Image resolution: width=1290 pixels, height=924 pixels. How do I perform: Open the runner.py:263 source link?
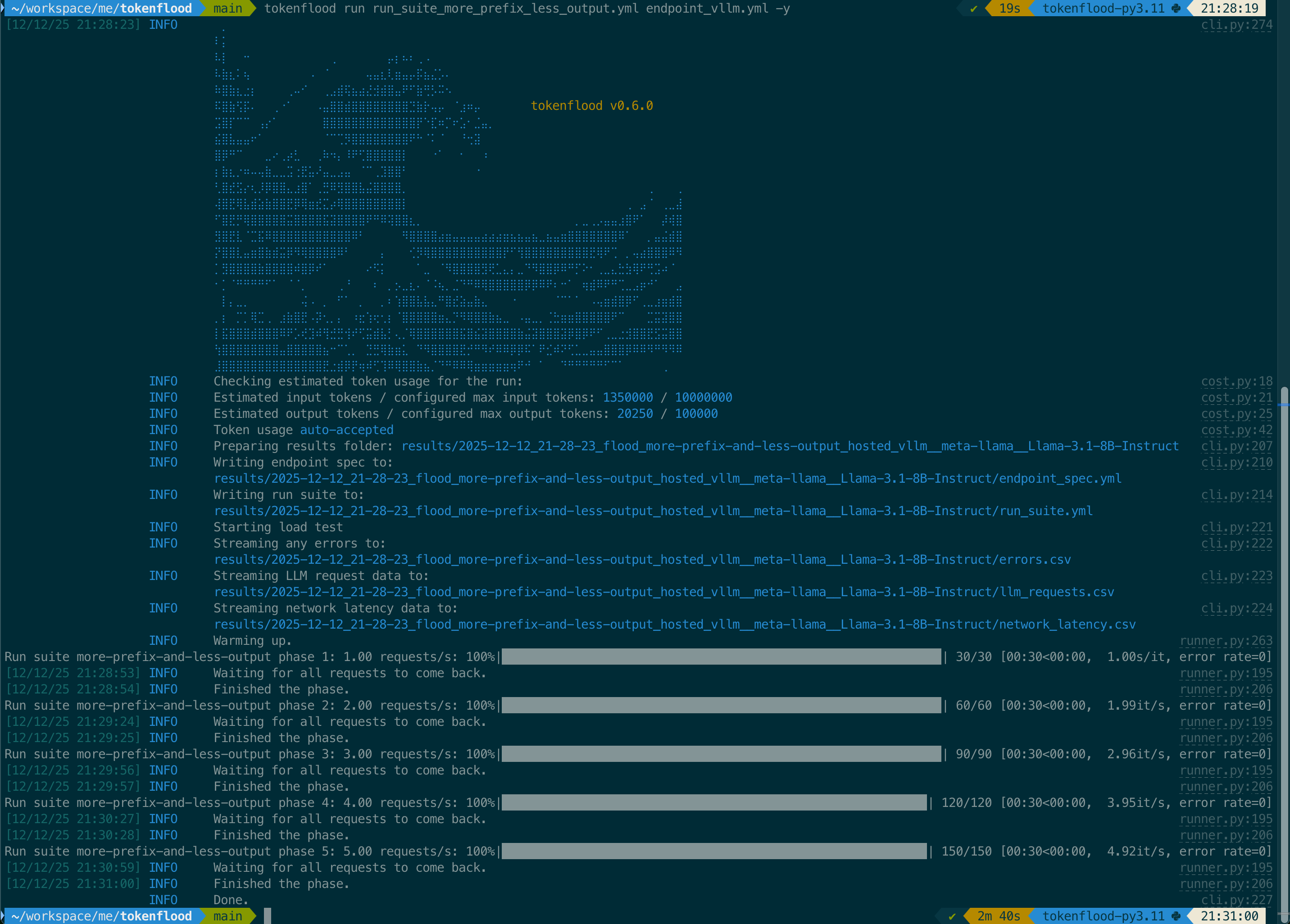1226,641
